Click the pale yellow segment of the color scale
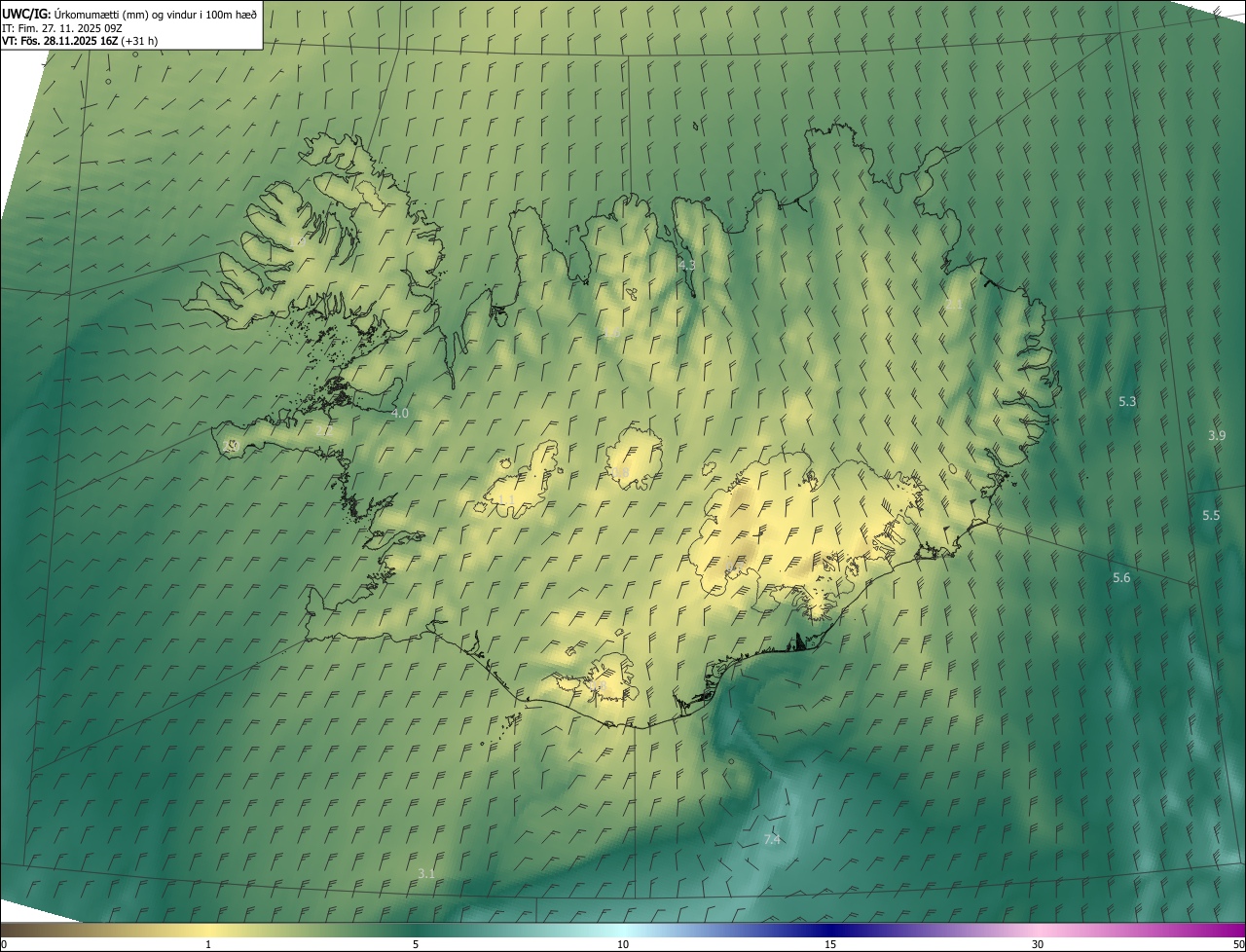Screen dimensions: 1246x952 pos(209,930)
